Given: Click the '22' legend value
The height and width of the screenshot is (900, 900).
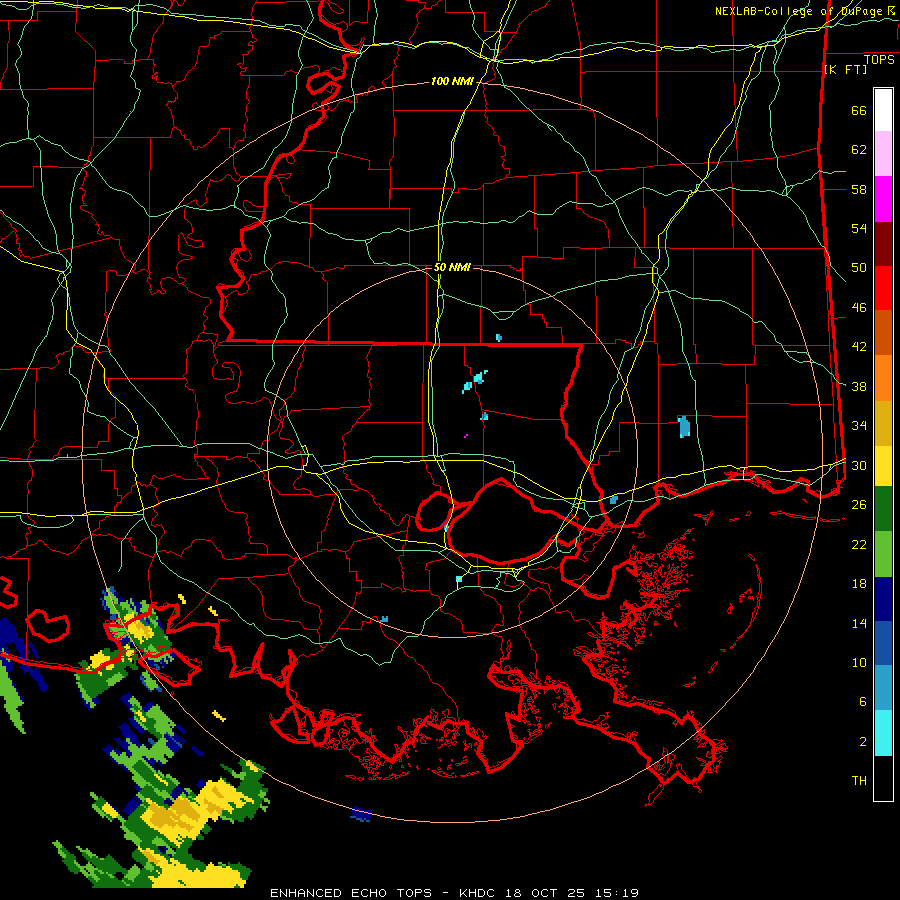Looking at the screenshot, I should (x=859, y=544).
